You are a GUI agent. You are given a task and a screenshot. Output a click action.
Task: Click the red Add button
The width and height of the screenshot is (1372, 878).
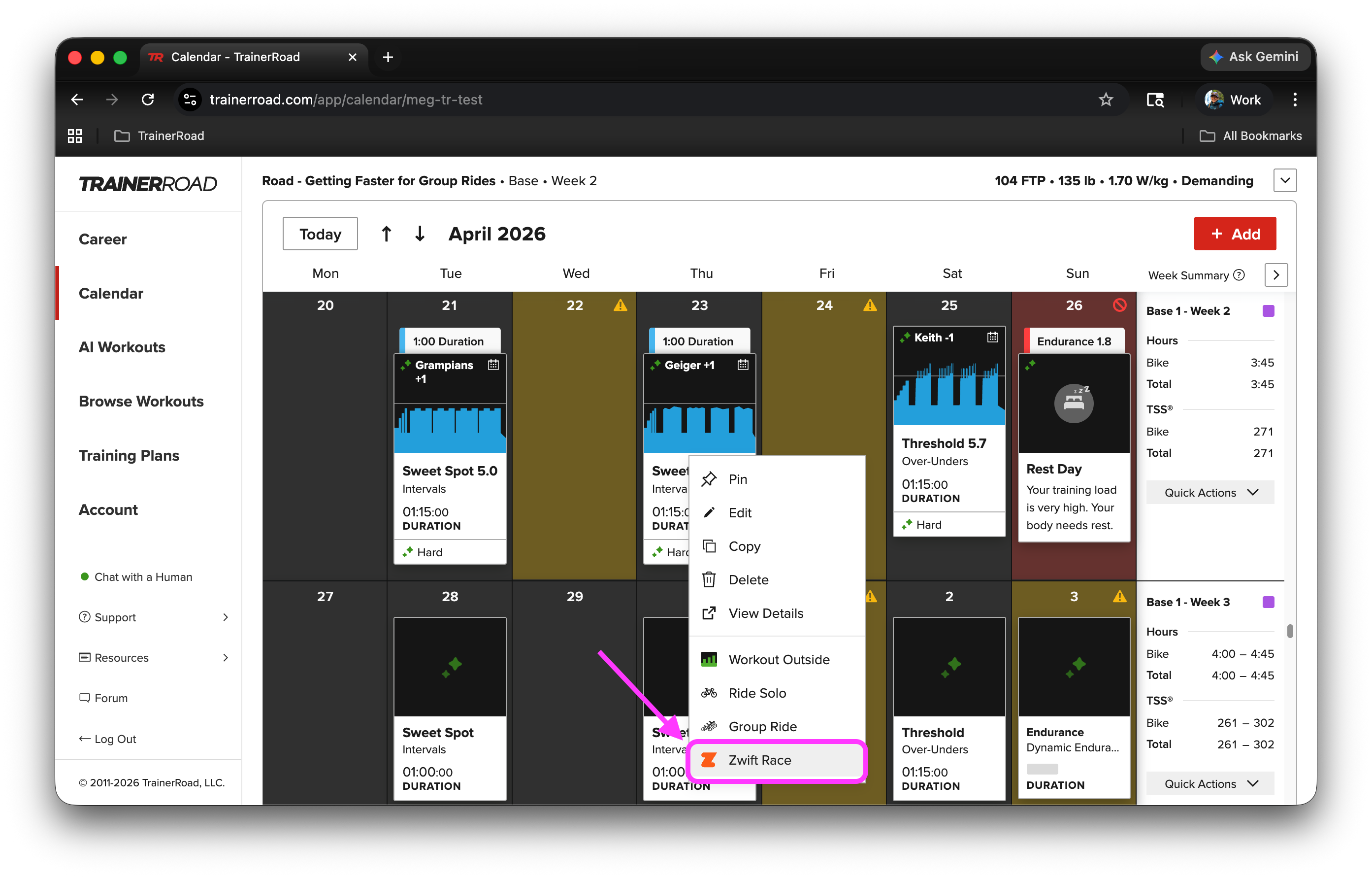[x=1235, y=234]
